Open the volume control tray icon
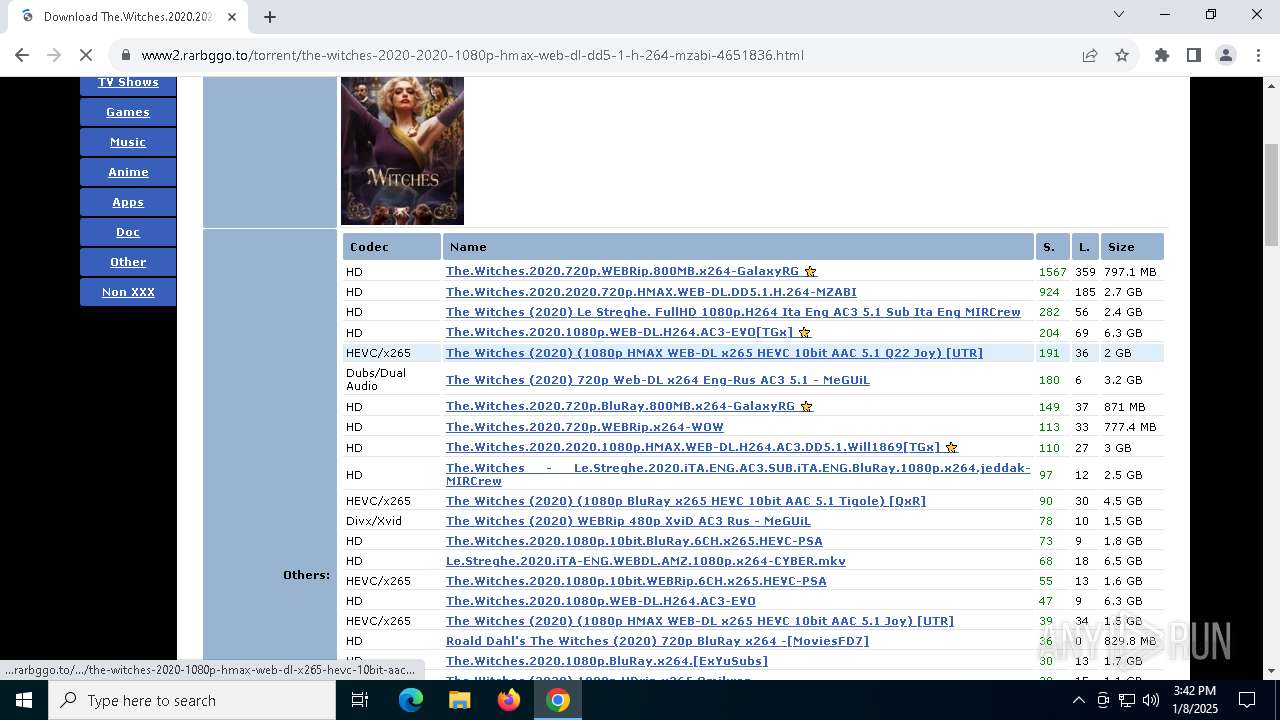This screenshot has height=720, width=1280. 1151,700
